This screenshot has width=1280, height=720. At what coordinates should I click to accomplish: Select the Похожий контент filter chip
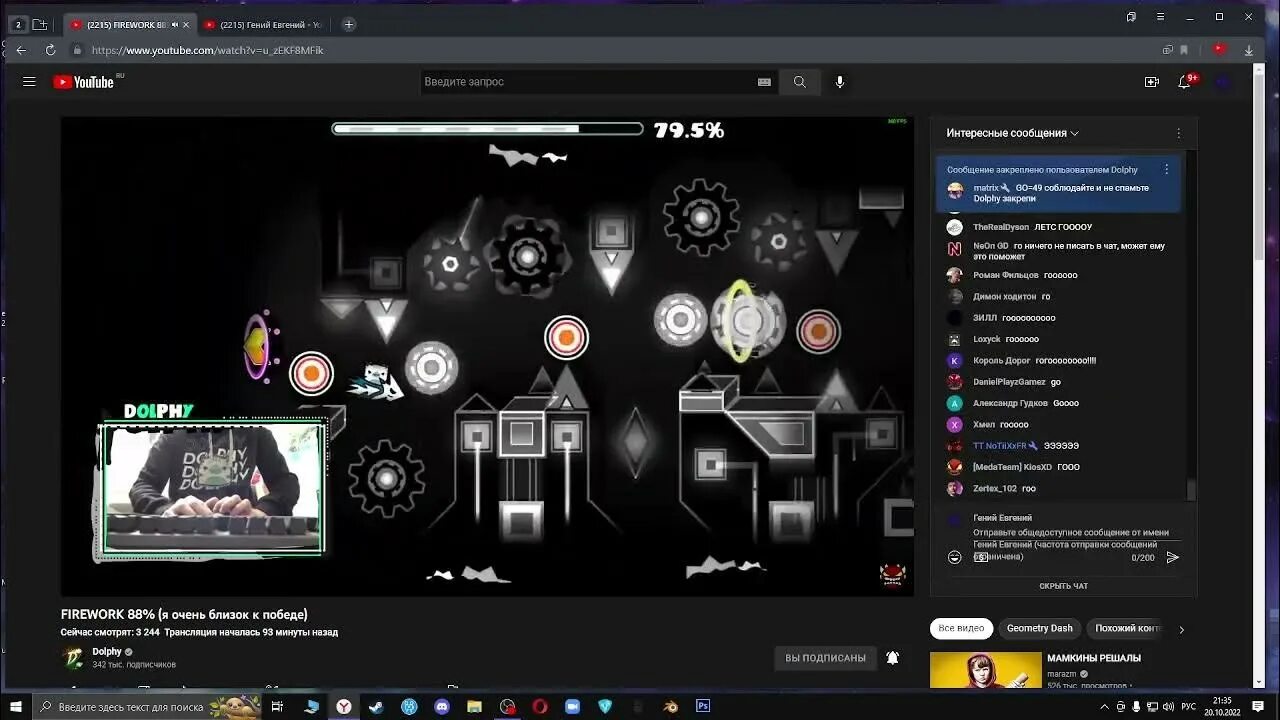click(1127, 628)
